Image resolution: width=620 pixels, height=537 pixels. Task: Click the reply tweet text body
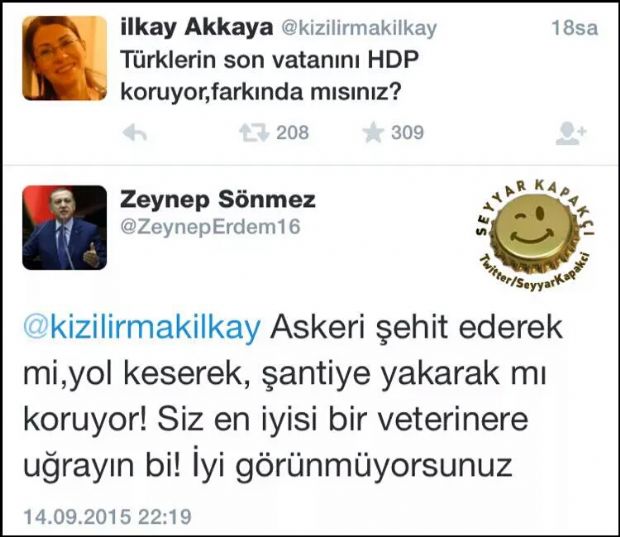click(x=293, y=397)
